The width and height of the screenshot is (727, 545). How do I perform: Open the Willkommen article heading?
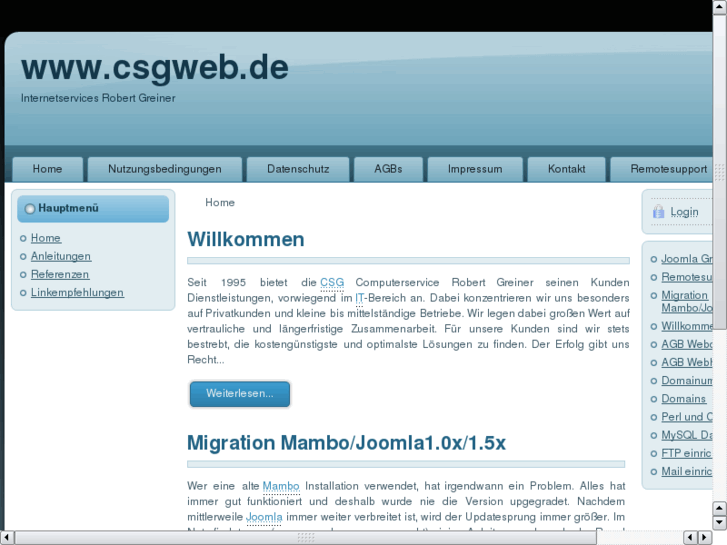(x=246, y=239)
